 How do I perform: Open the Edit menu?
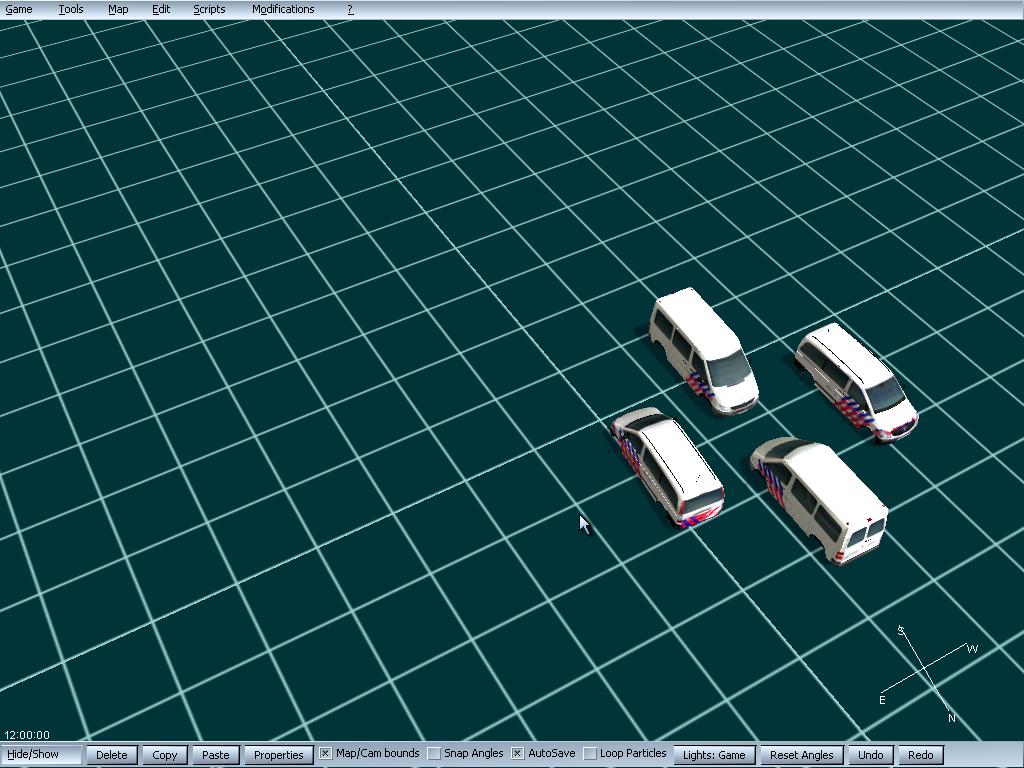coord(161,9)
